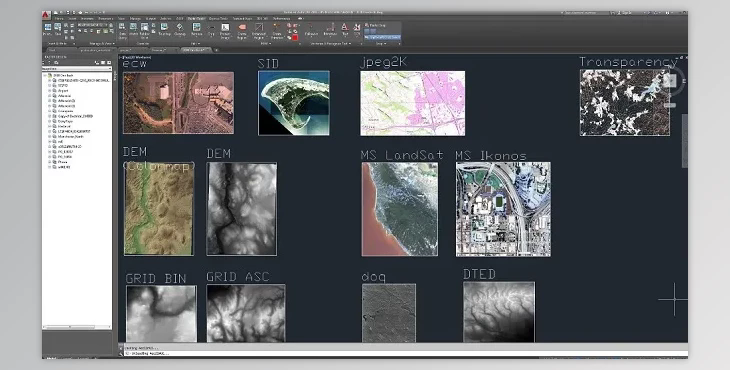
Task: Click the MS Ikonos city image
Action: (x=503, y=209)
